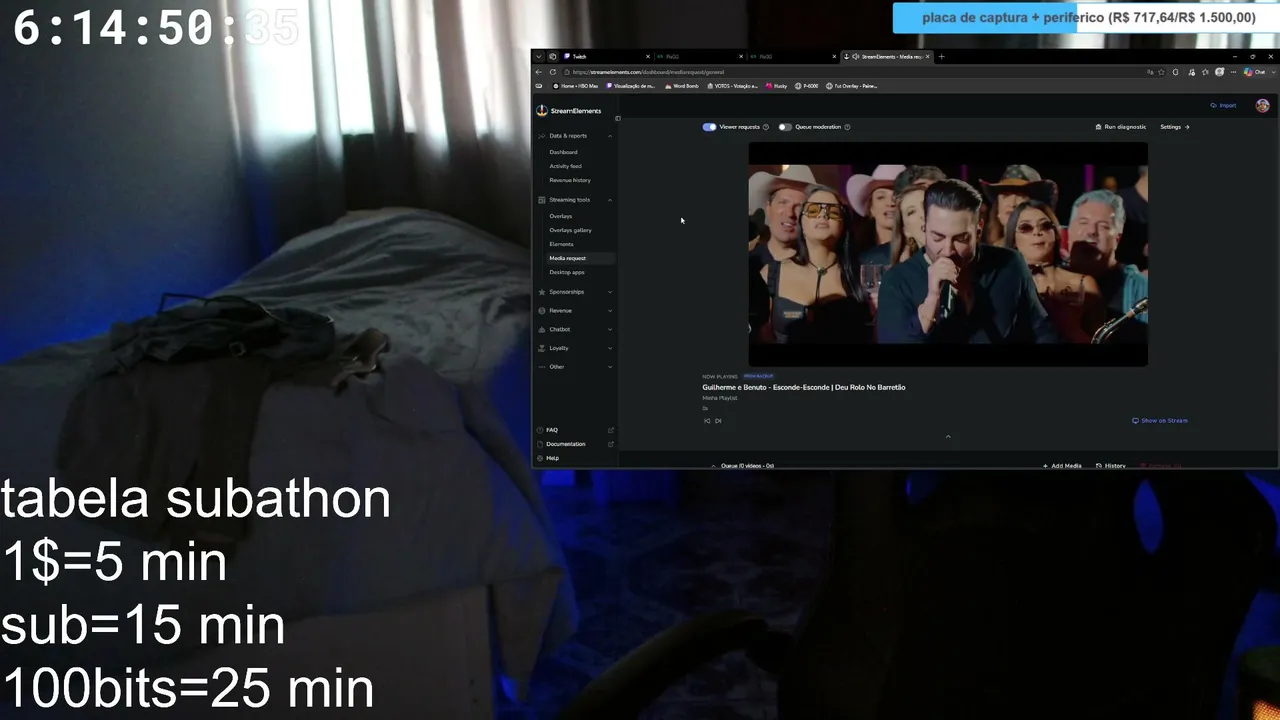Click Show on Stream

(1160, 421)
